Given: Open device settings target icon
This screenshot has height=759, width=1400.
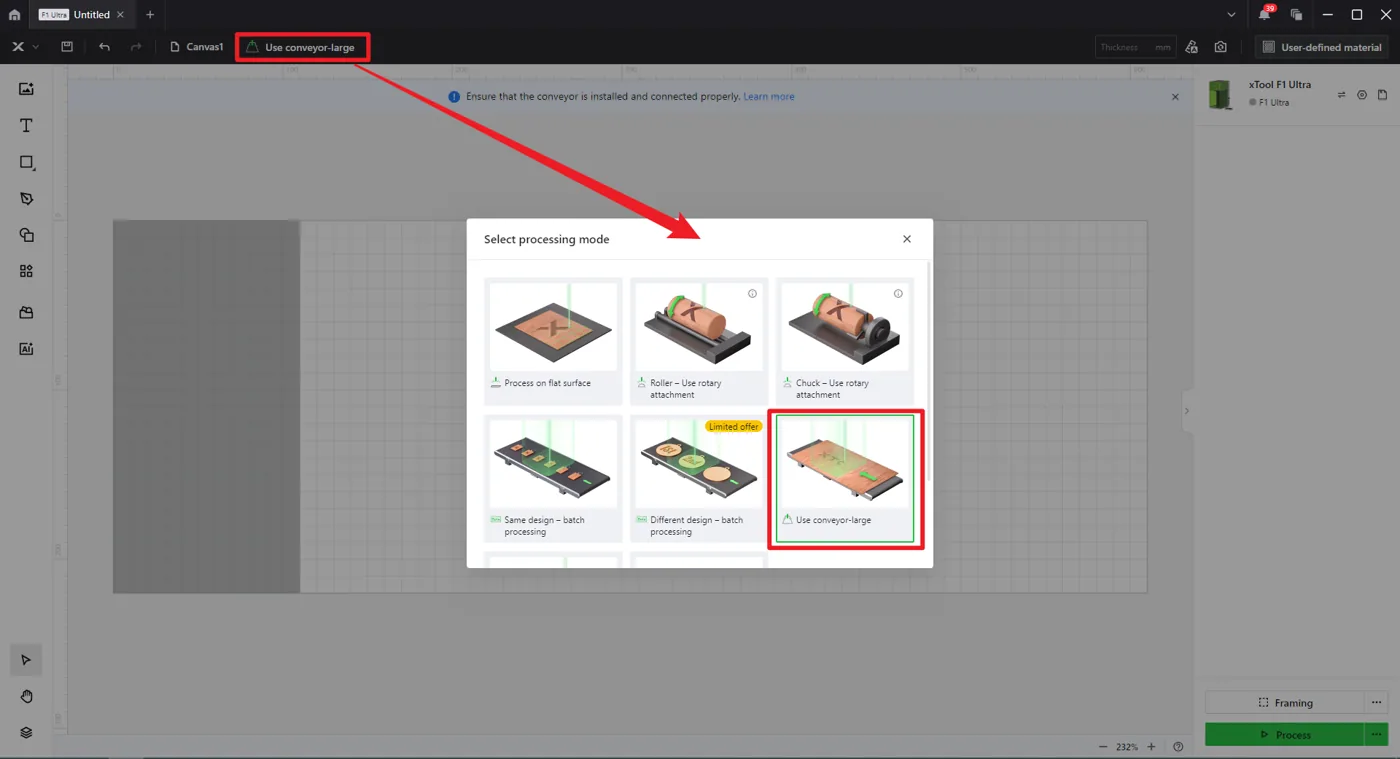Looking at the screenshot, I should click(x=1362, y=95).
